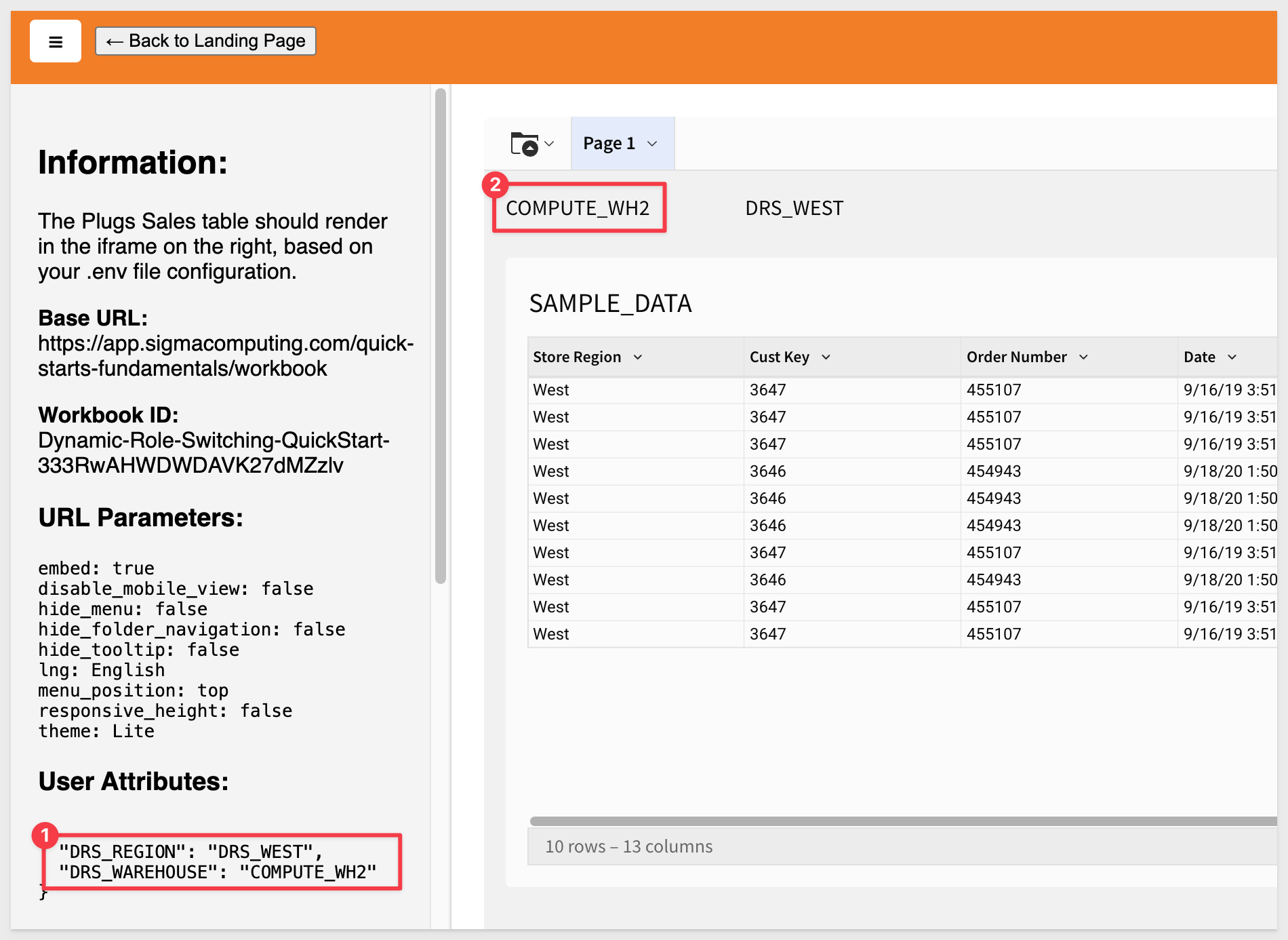Click the date cell in the first row

click(x=1228, y=390)
